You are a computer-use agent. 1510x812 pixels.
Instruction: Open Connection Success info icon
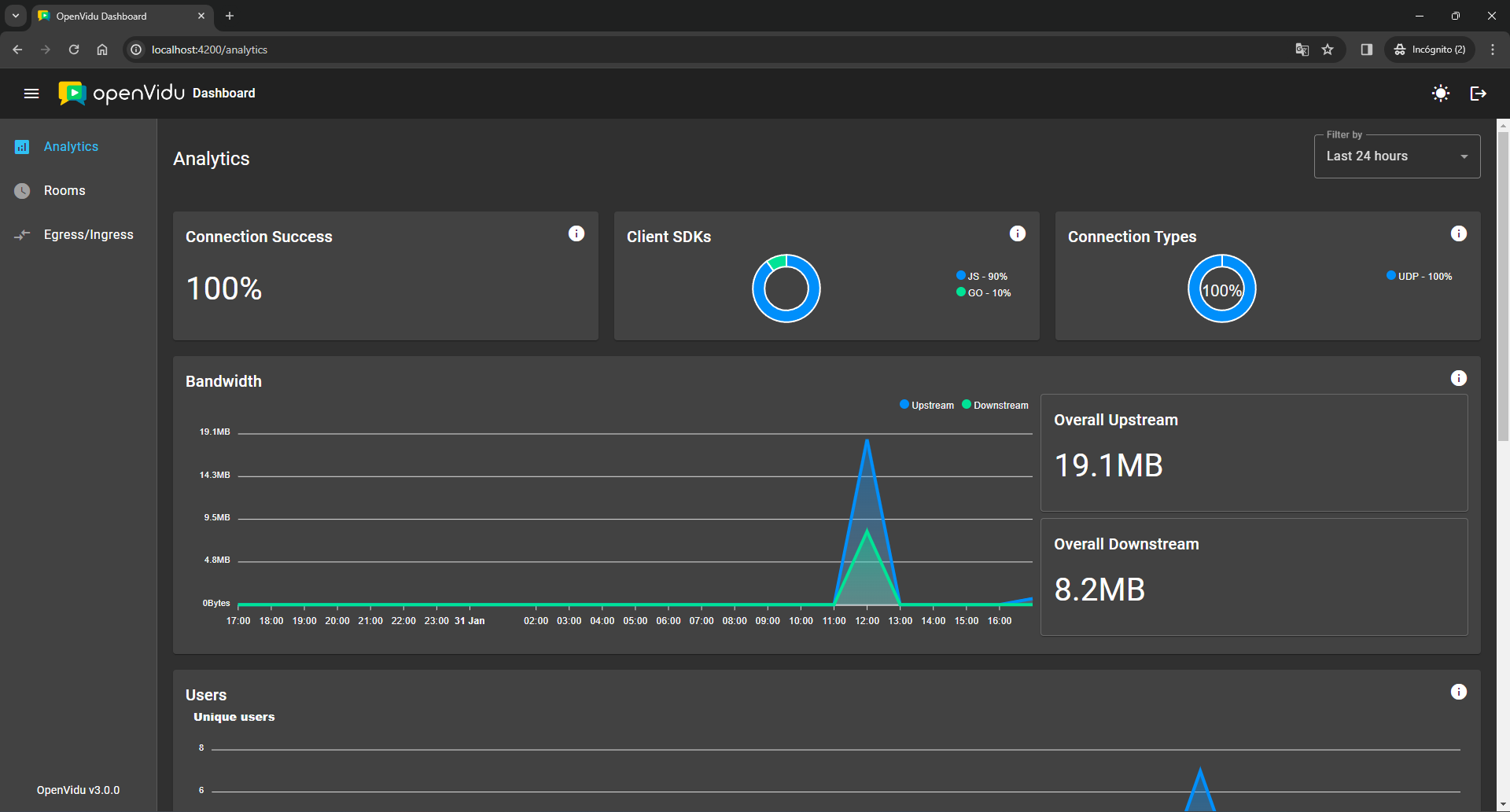tap(576, 233)
